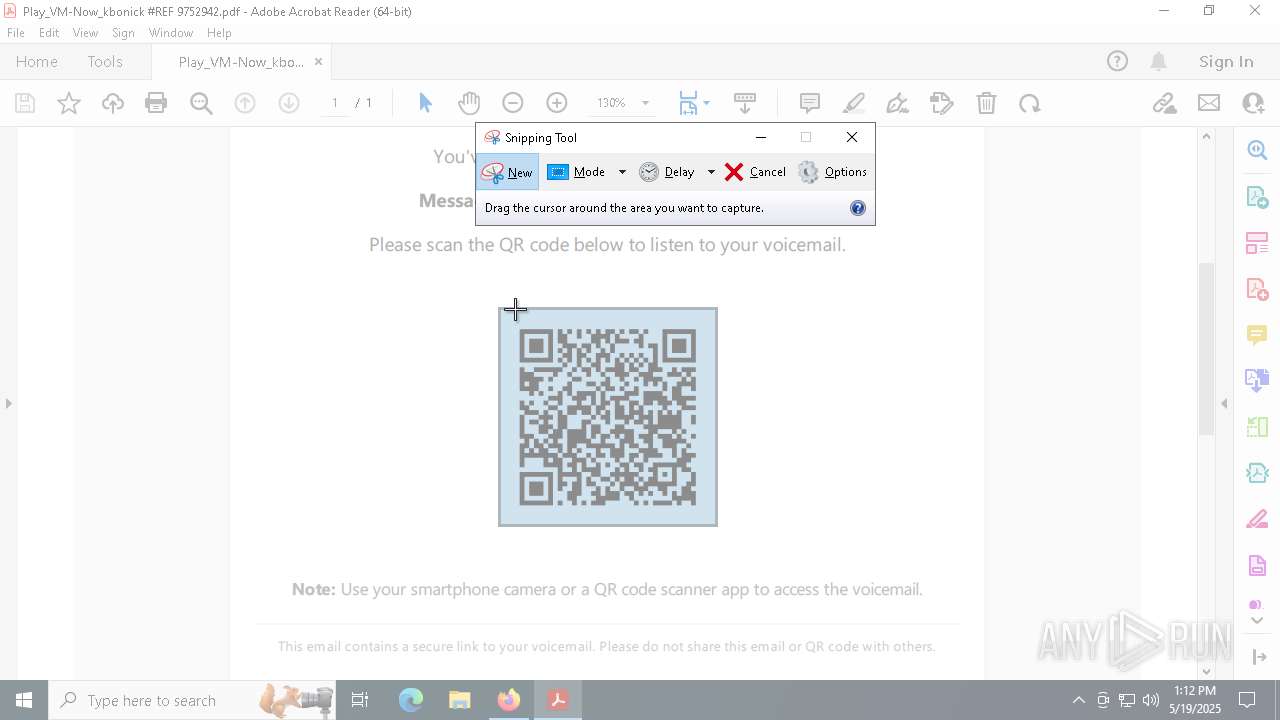
Task: Open the View menu
Action: (x=85, y=33)
